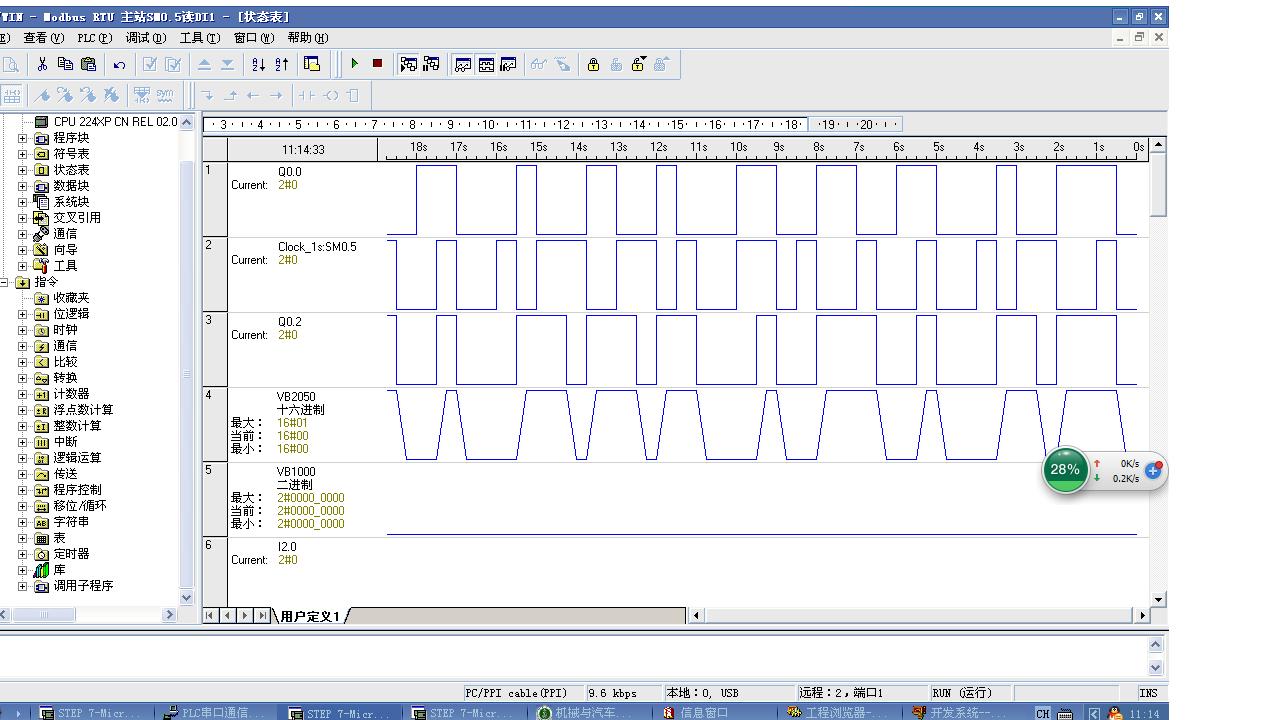Screen dimensions: 1280x720
Task: Expand the 程序块 tree node
Action: 23,138
